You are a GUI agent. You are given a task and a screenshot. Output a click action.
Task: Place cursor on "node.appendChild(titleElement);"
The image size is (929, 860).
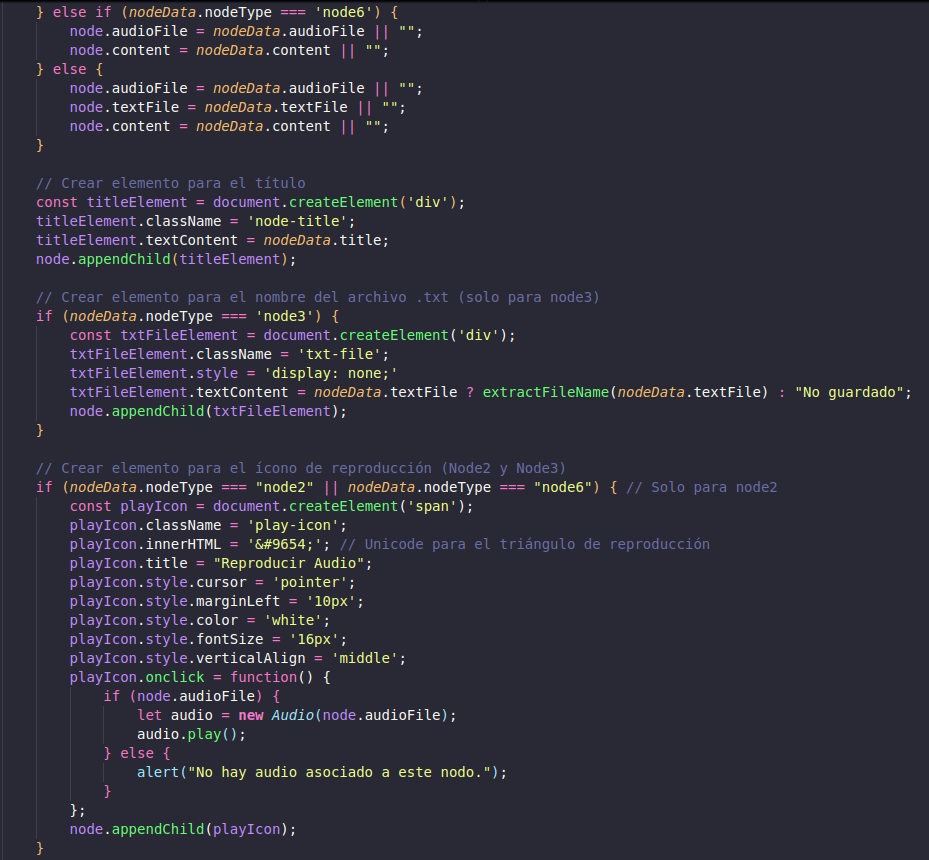click(x=166, y=259)
